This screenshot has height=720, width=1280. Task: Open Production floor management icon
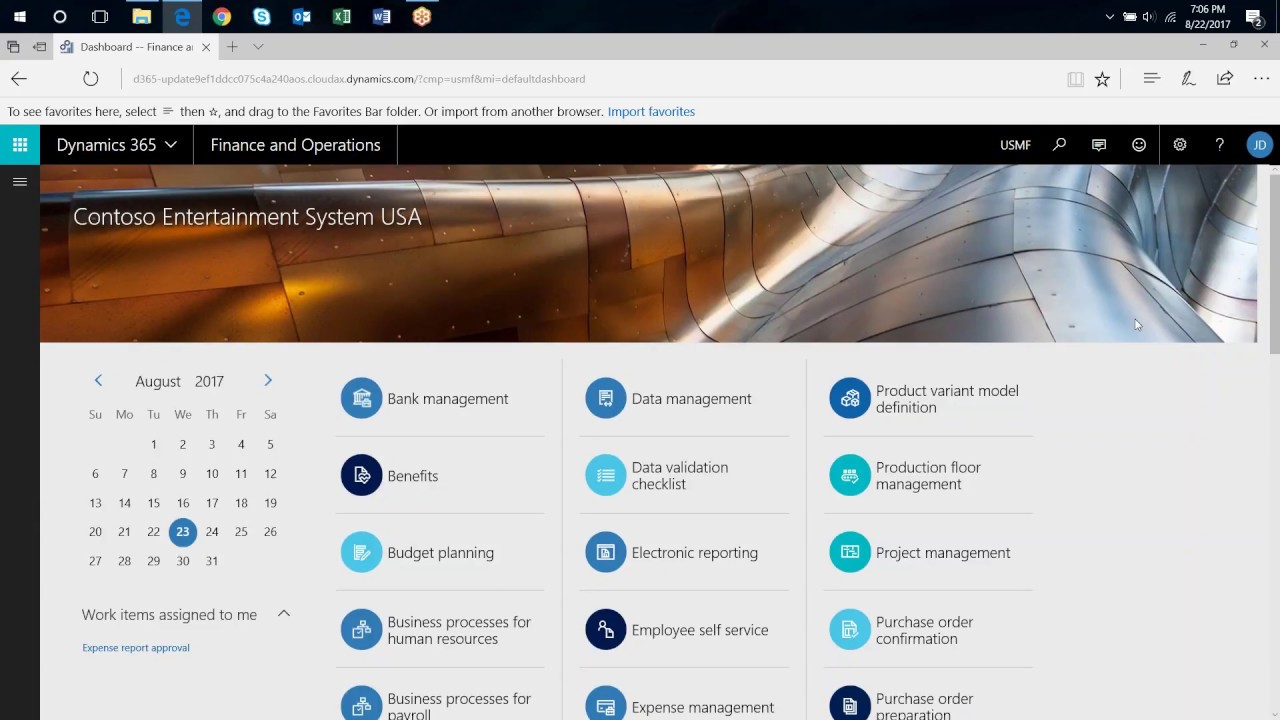click(x=850, y=475)
